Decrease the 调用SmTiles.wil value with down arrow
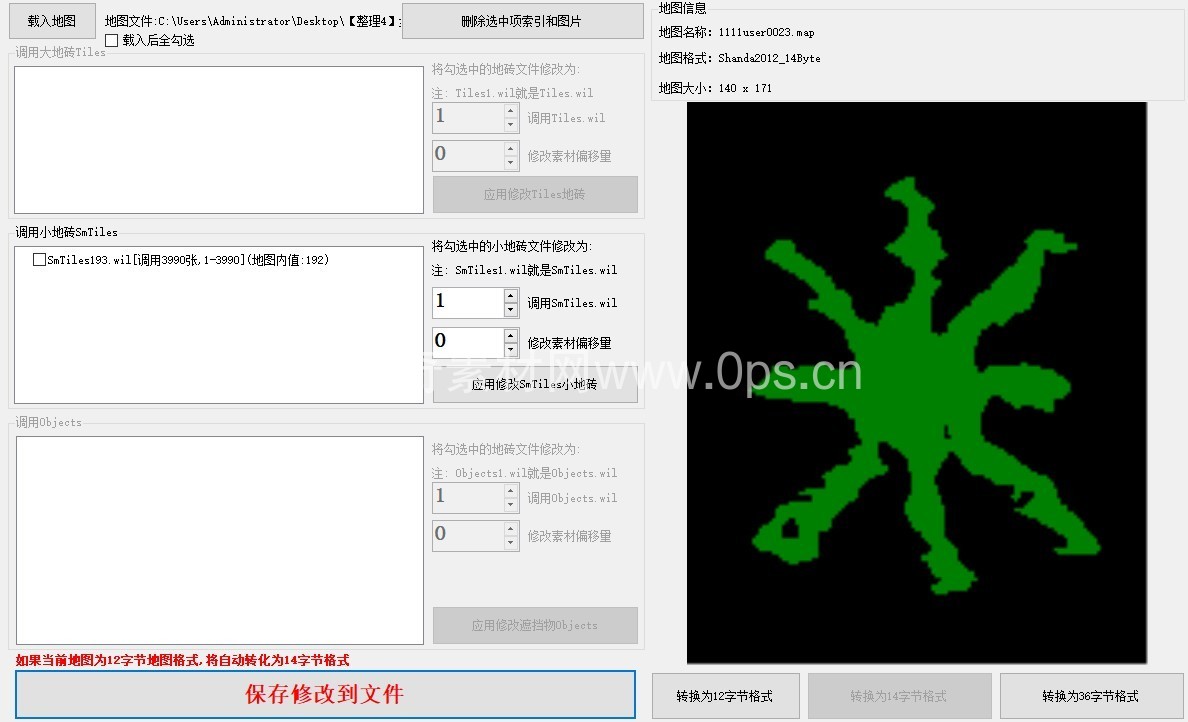Image resolution: width=1188 pixels, height=722 pixels. pyautogui.click(x=511, y=310)
